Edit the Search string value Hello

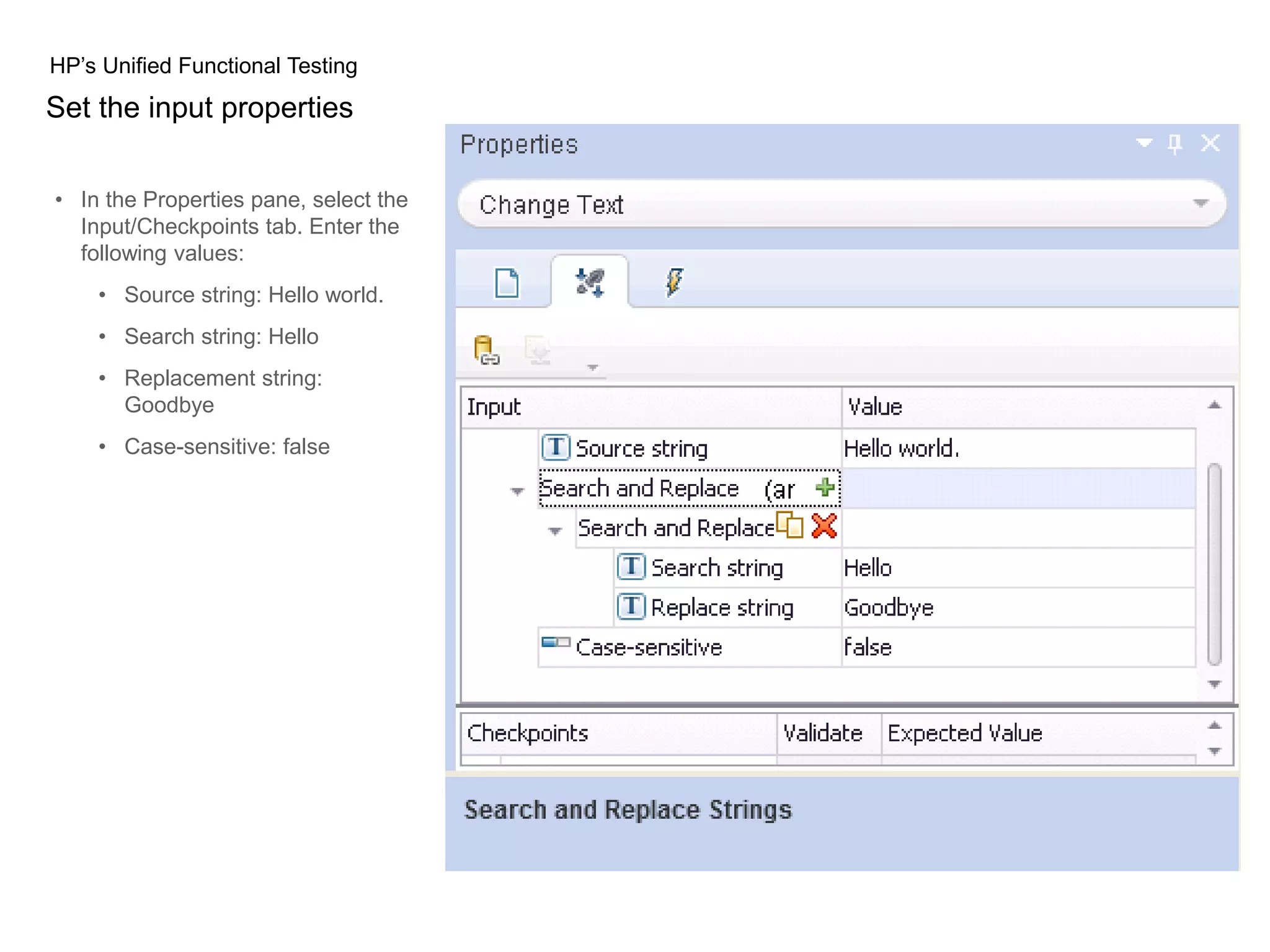coord(1018,568)
